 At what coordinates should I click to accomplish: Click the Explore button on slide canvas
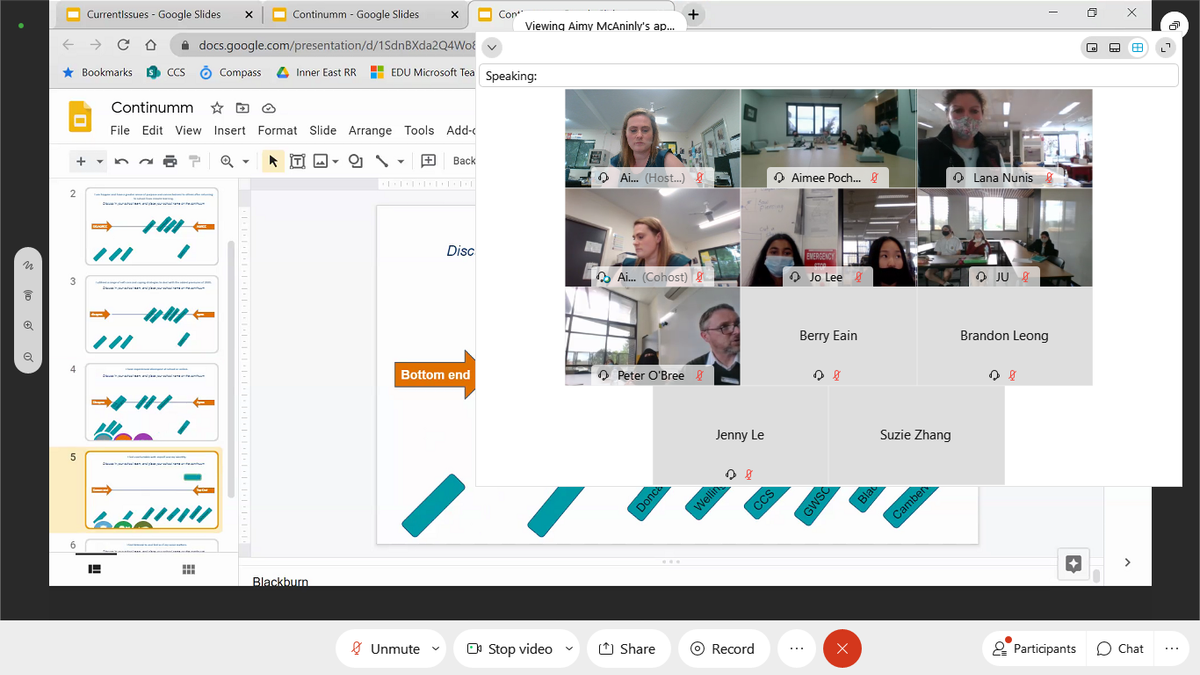(x=1073, y=564)
